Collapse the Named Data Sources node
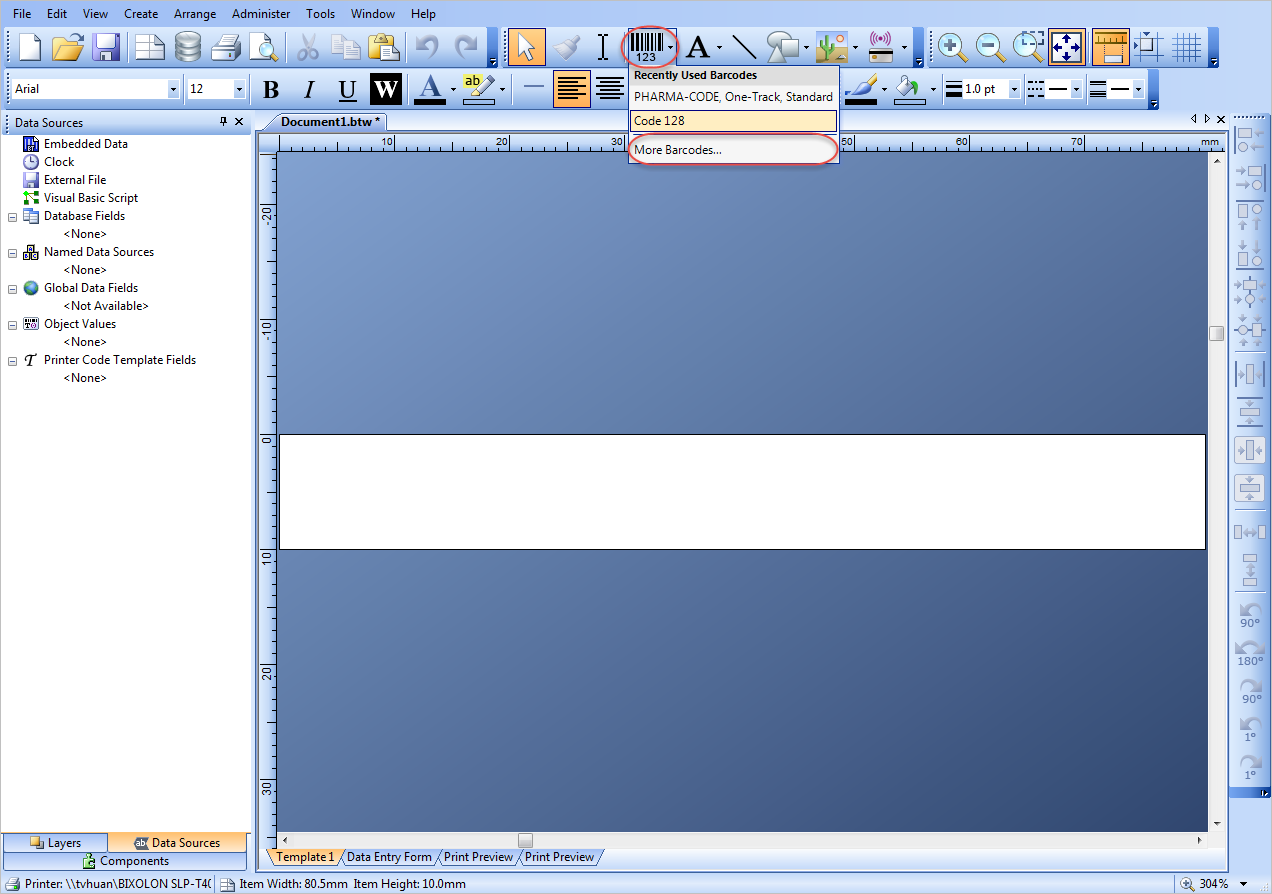 12,252
